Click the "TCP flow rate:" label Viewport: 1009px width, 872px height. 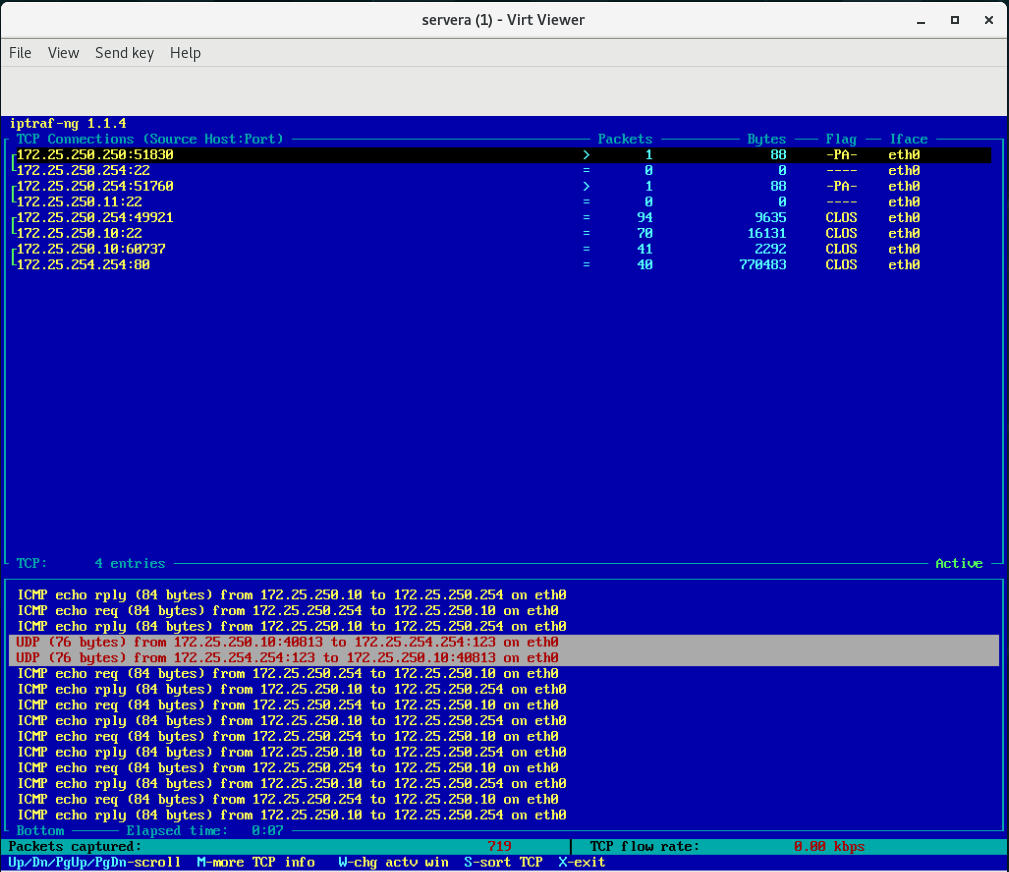click(x=645, y=847)
